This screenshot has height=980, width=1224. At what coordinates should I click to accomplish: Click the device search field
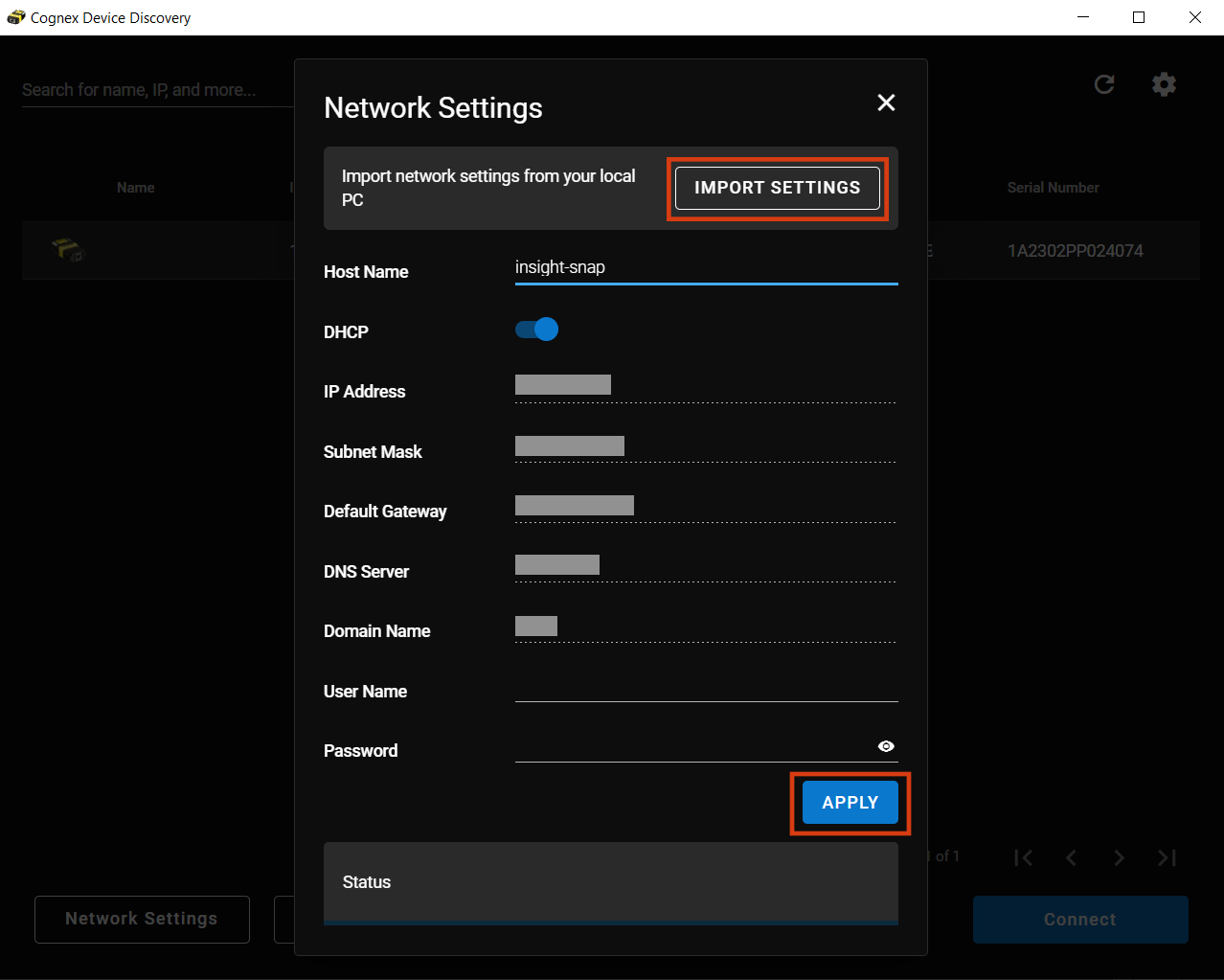[x=153, y=90]
